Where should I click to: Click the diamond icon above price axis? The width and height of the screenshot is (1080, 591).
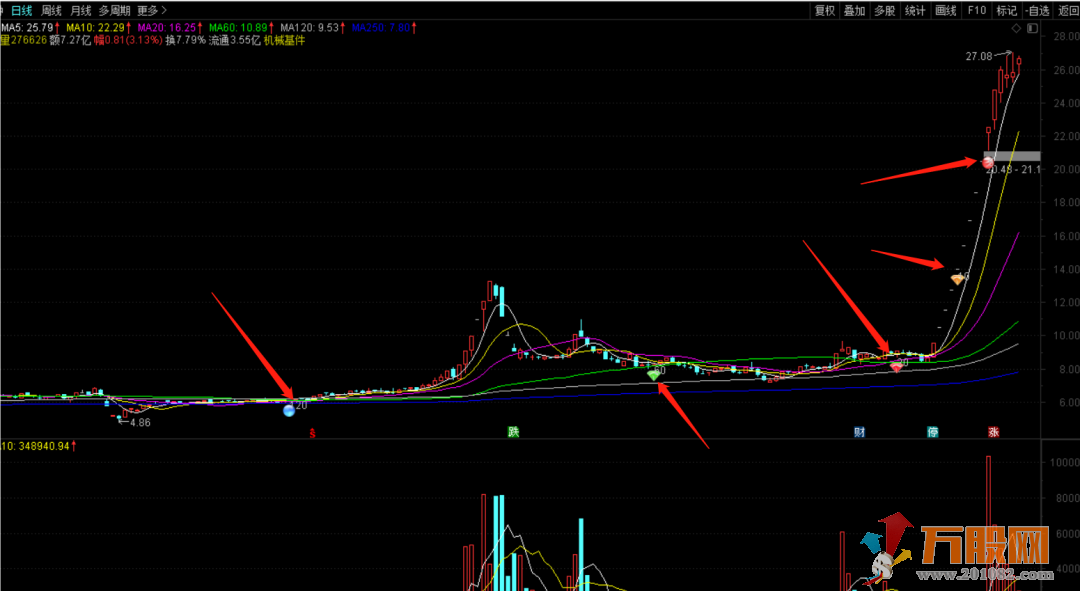(1016, 28)
